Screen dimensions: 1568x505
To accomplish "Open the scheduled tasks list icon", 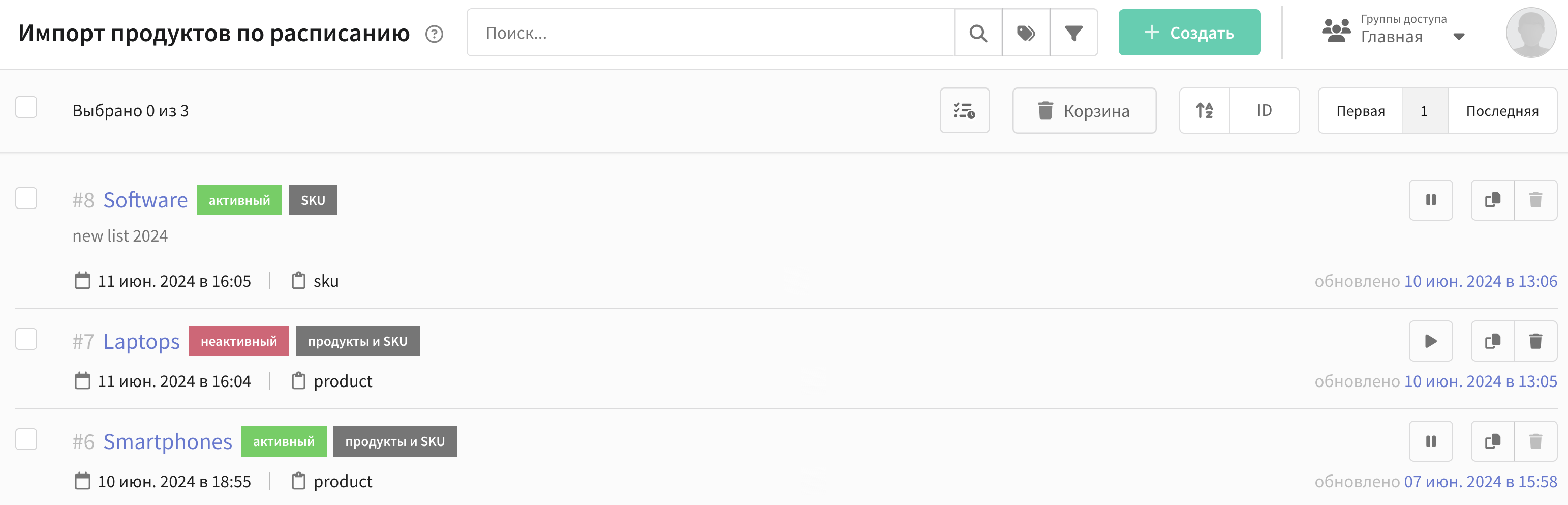I will coord(964,111).
